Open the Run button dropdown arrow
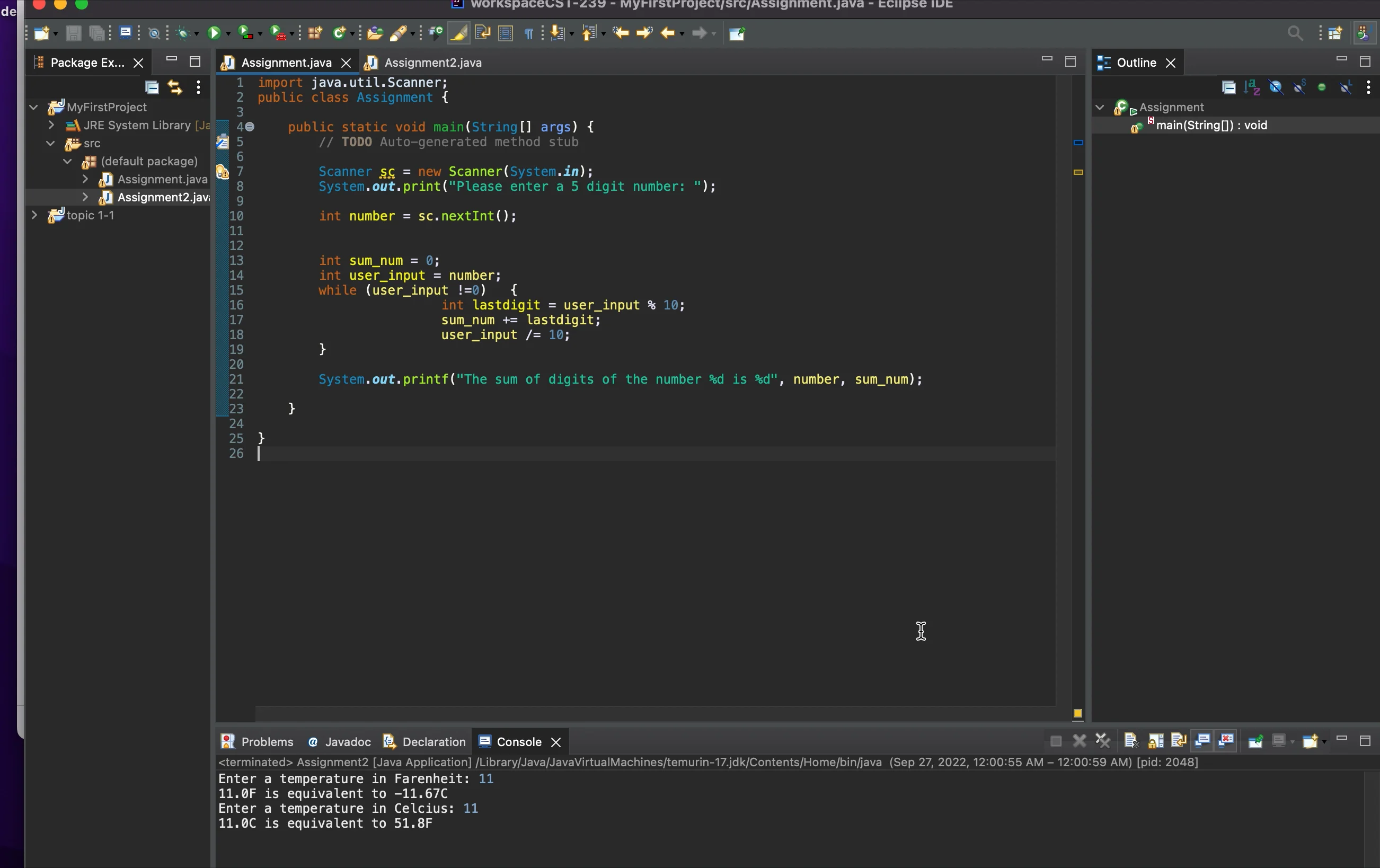1380x868 pixels. pyautogui.click(x=228, y=34)
